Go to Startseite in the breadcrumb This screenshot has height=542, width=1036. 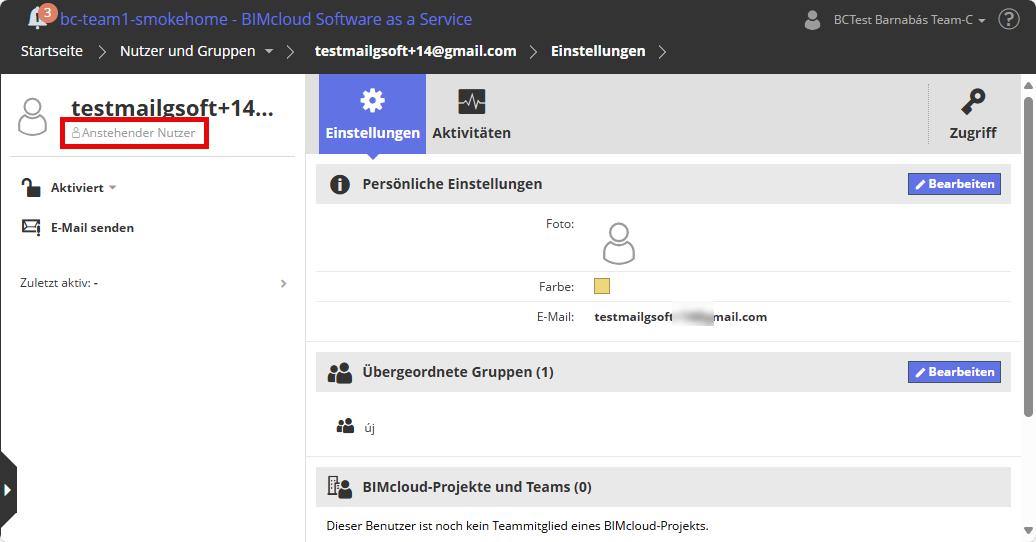52,51
